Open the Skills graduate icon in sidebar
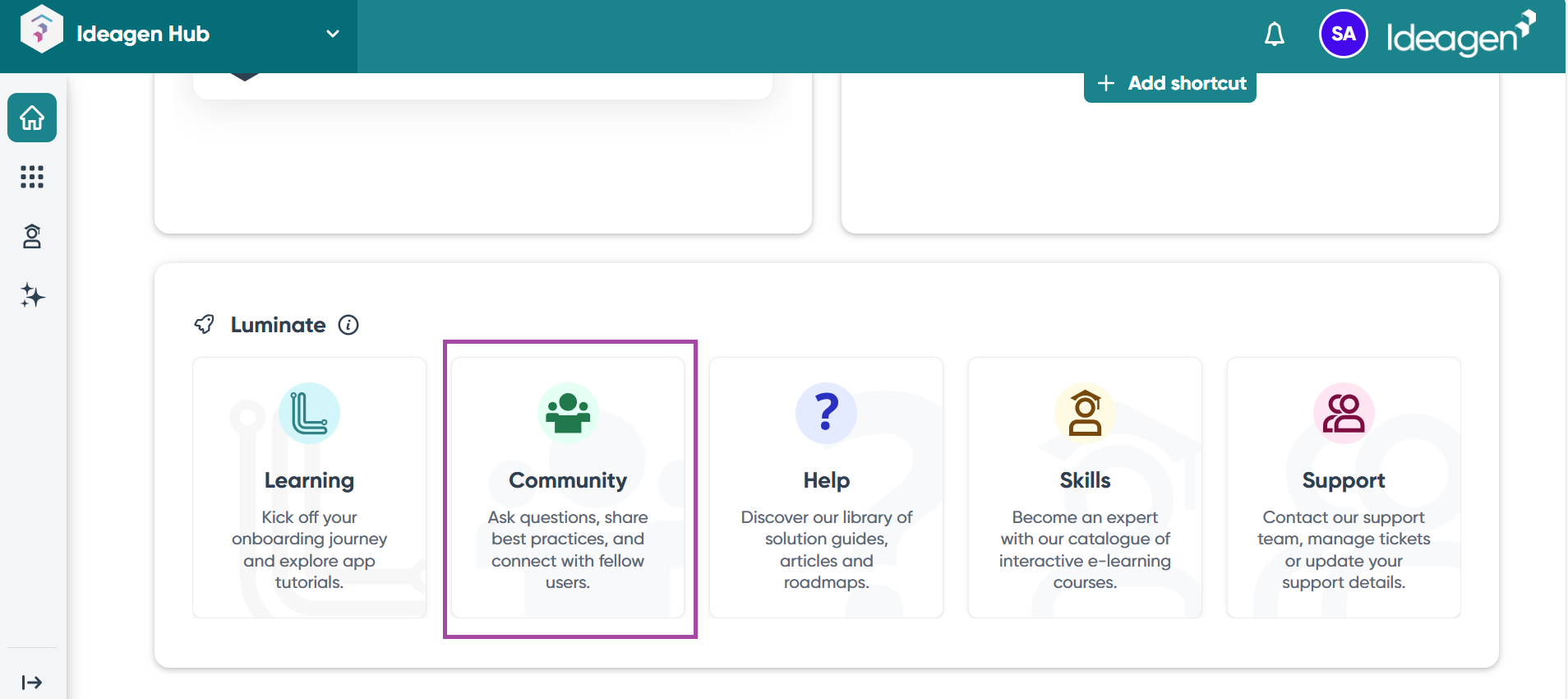The height and width of the screenshot is (699, 1568). tap(32, 237)
